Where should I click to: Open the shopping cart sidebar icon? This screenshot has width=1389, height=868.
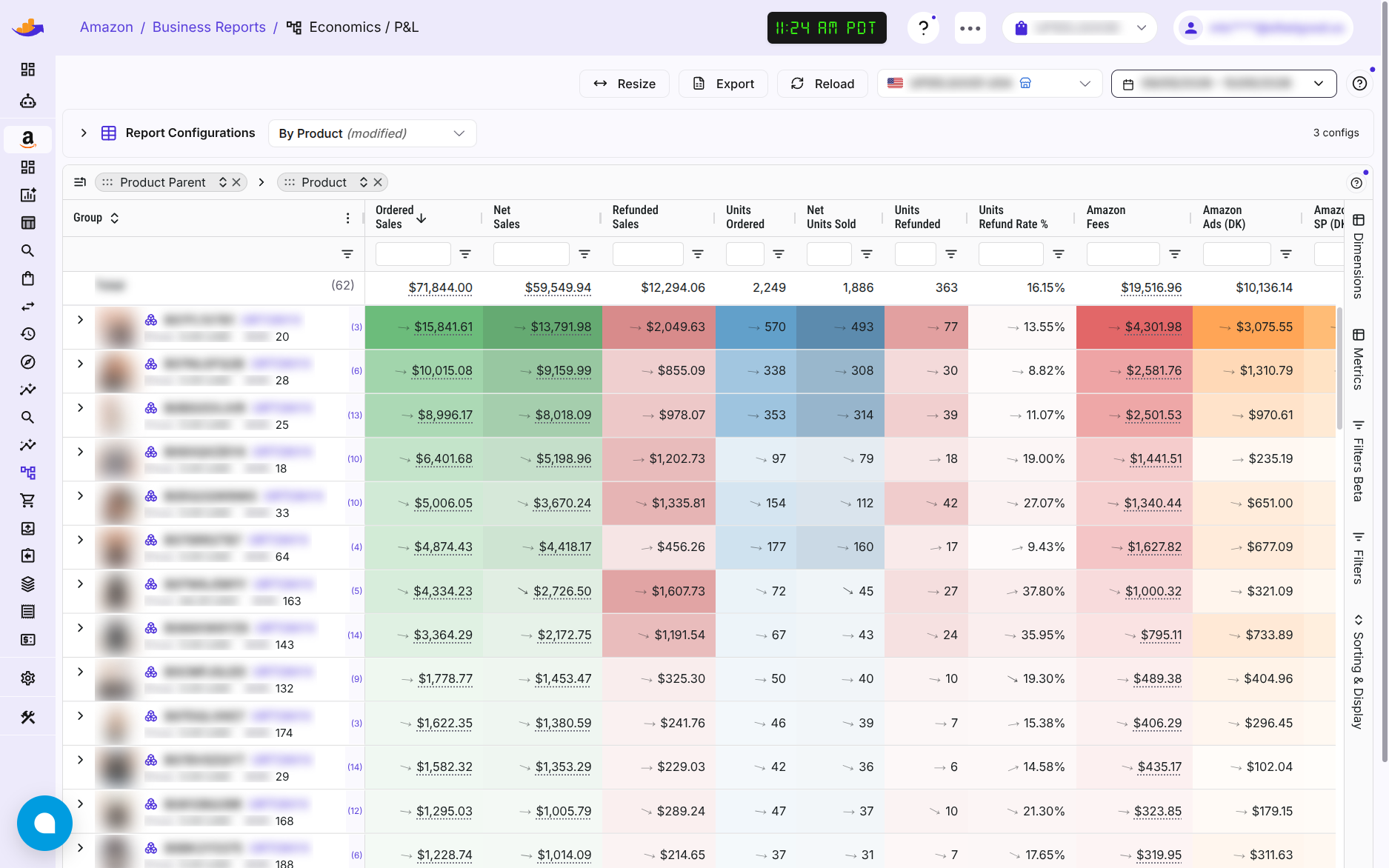click(x=27, y=501)
